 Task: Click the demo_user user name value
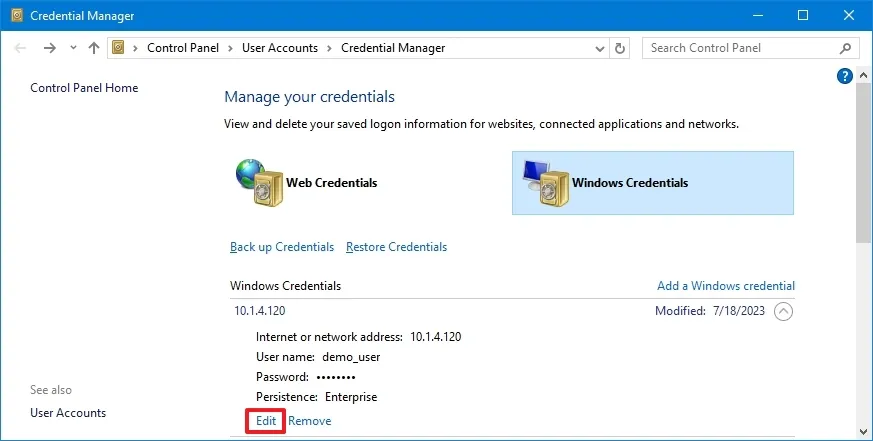click(x=351, y=357)
